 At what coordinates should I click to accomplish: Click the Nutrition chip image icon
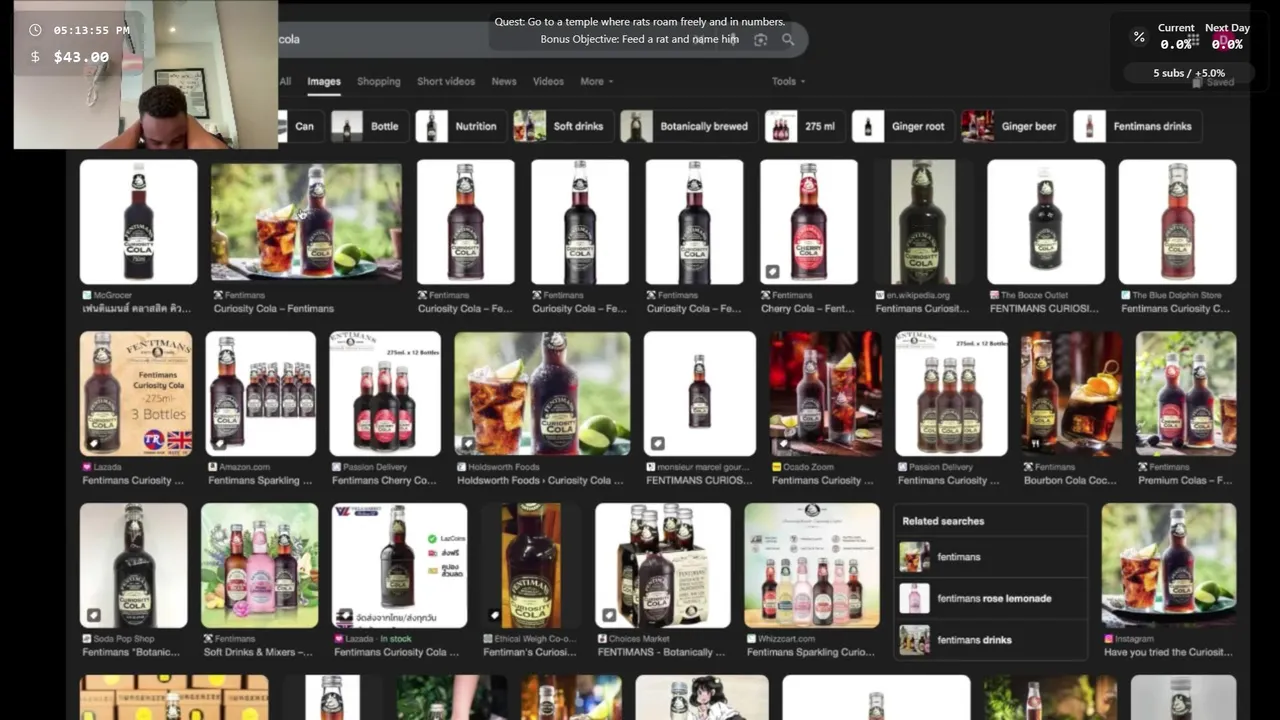tap(431, 126)
